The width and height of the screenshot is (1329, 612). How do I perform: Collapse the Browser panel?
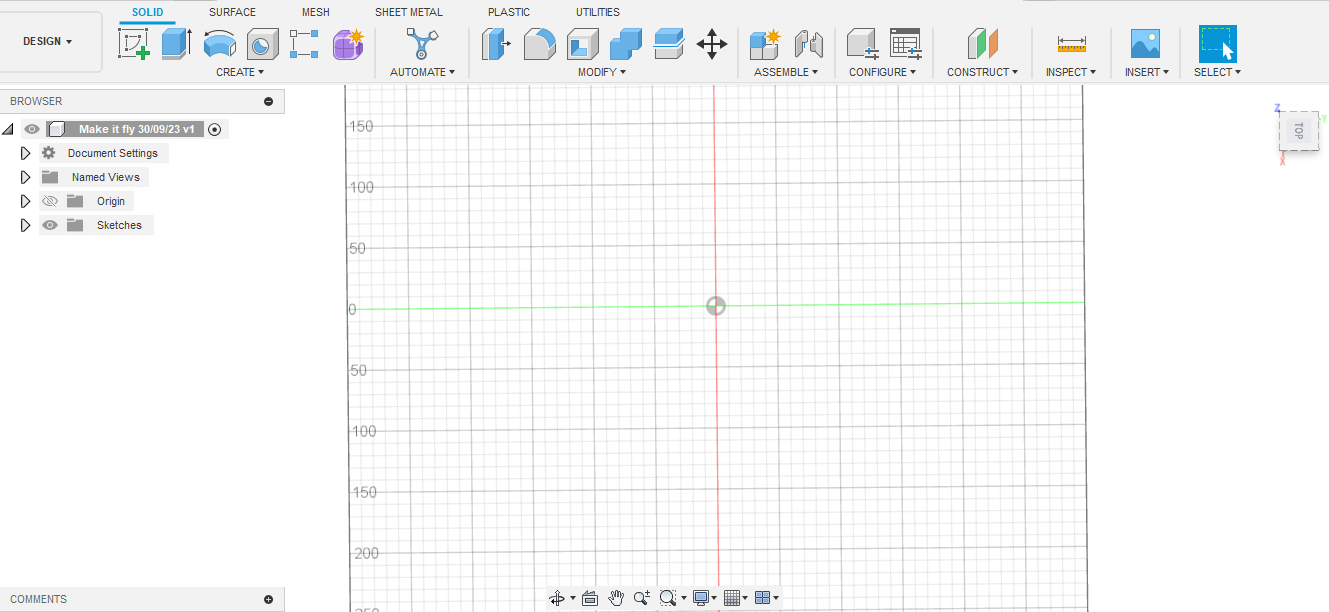pos(268,101)
